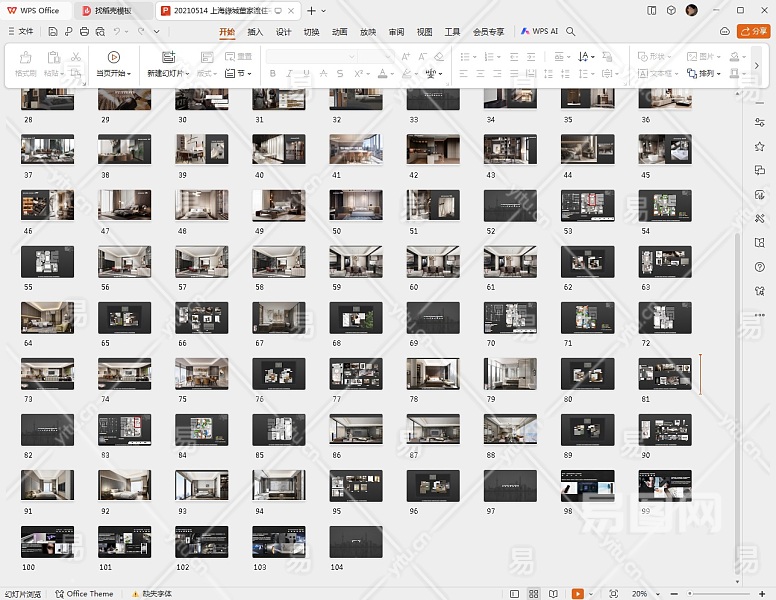Click the undo arrow in quick access toolbar
776x600 pixels.
click(117, 32)
